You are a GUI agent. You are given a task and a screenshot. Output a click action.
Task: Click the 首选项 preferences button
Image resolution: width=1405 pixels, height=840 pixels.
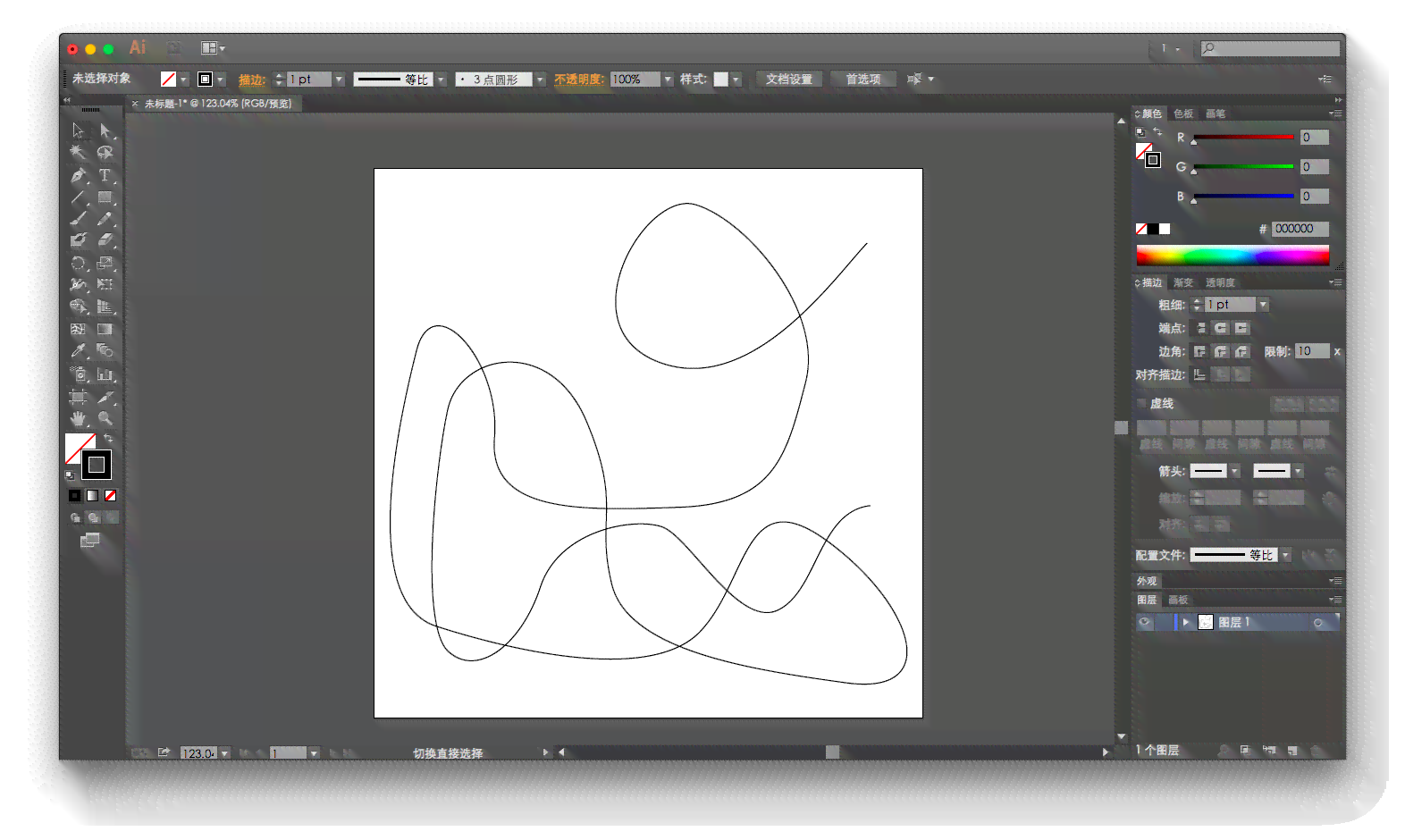click(863, 80)
